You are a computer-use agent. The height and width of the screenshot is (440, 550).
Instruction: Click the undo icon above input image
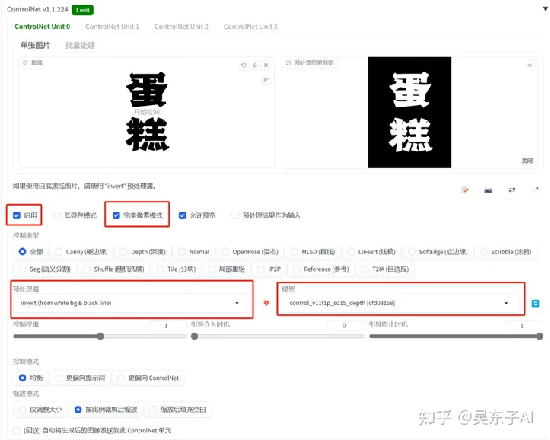tap(243, 65)
